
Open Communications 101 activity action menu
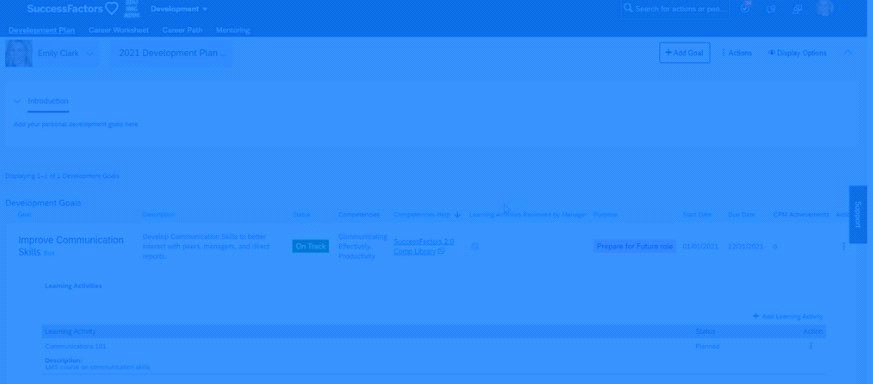(811, 346)
